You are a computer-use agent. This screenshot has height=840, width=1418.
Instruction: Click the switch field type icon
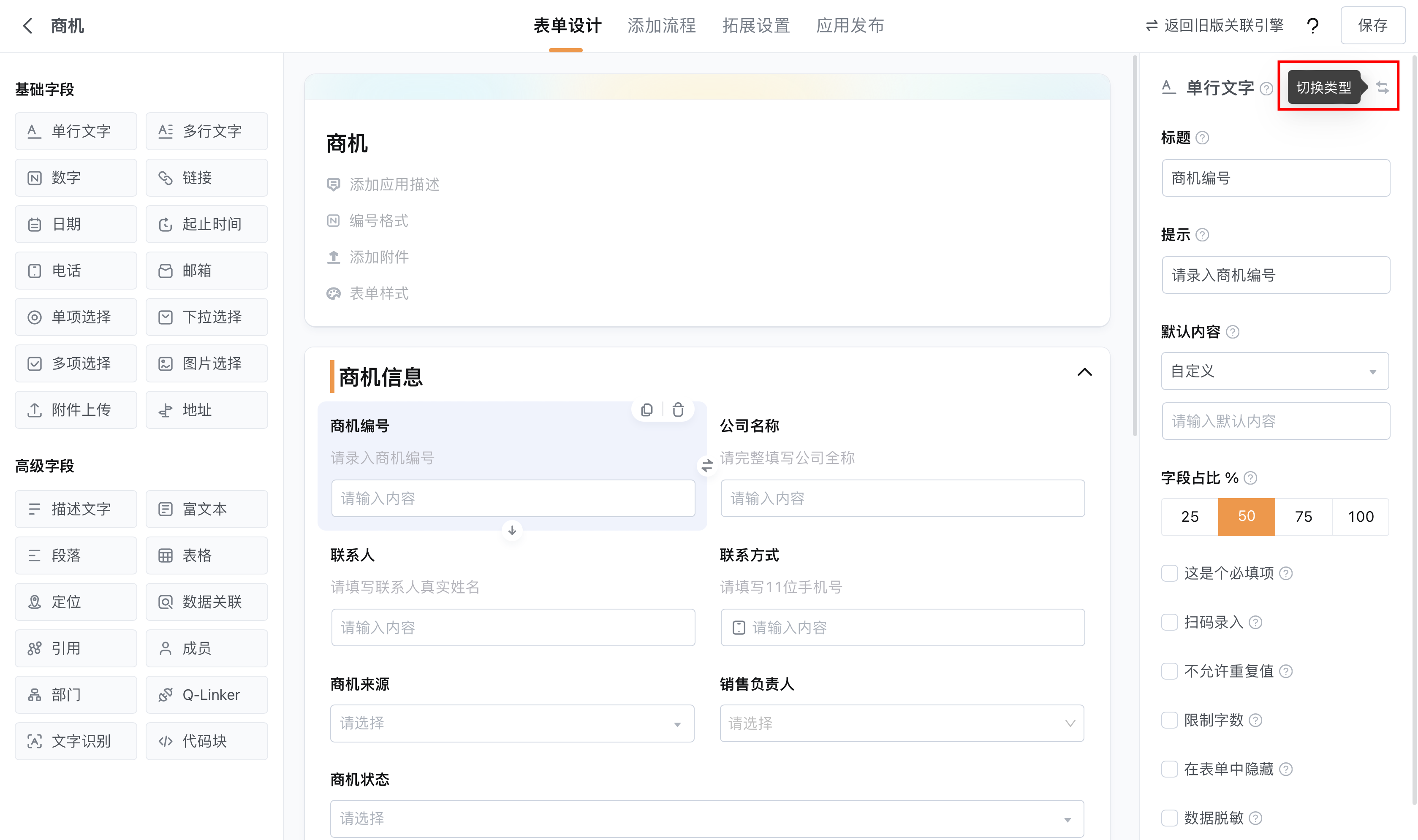tap(1383, 87)
